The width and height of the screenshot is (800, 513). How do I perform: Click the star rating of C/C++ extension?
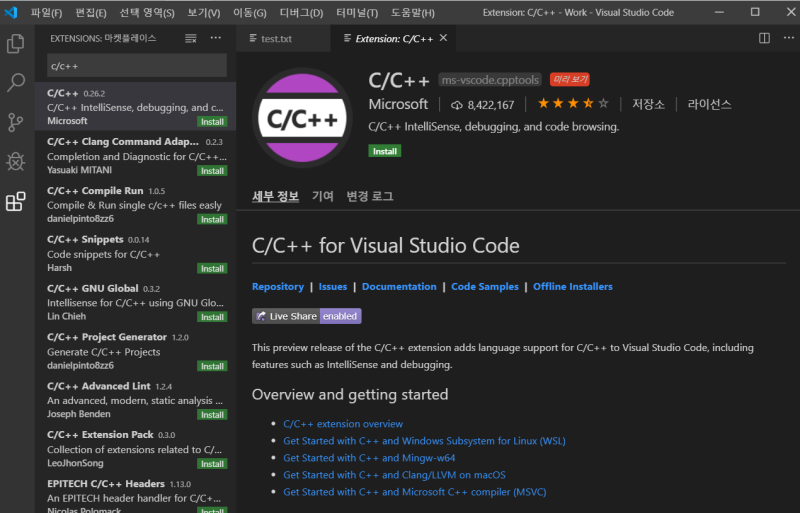573,104
